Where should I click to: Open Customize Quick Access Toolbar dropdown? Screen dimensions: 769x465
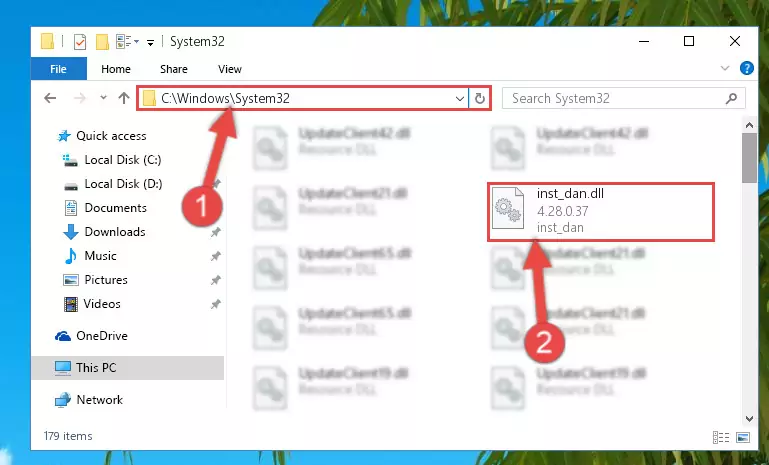click(150, 43)
